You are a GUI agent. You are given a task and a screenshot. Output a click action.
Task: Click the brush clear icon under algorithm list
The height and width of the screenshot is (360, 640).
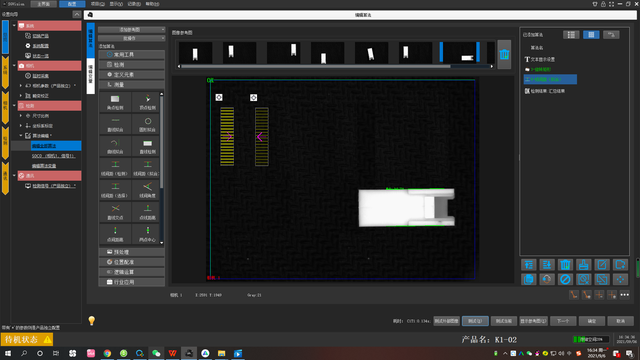point(584,265)
